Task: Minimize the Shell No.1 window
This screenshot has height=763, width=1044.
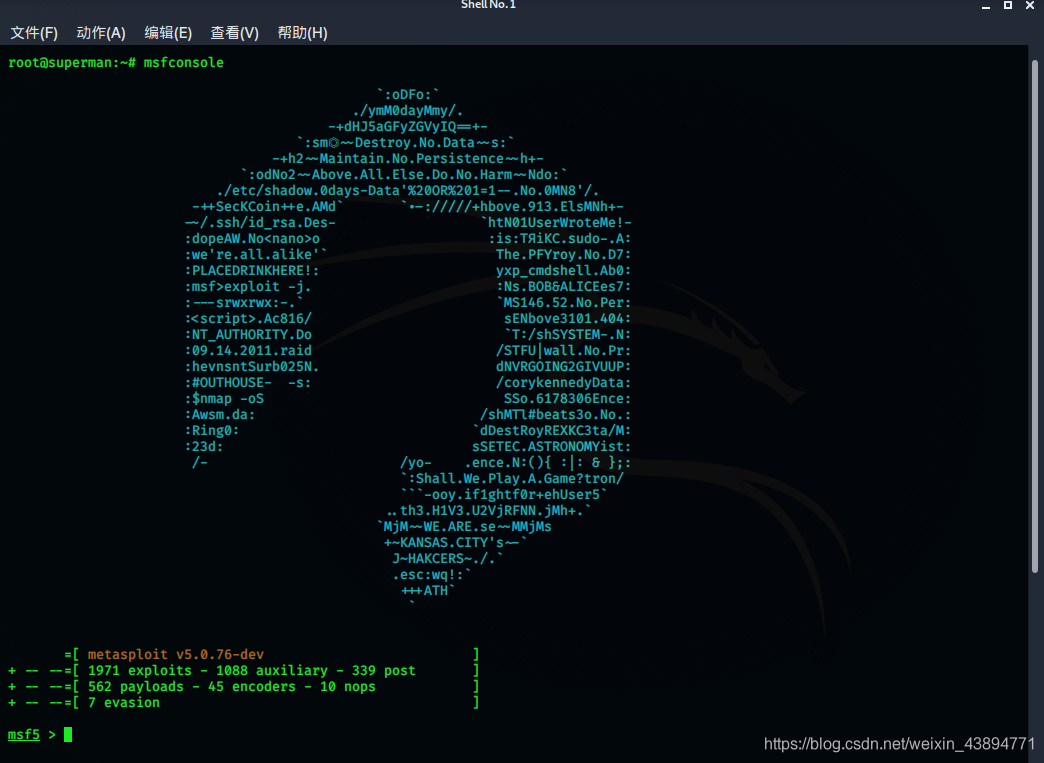Action: point(986,5)
